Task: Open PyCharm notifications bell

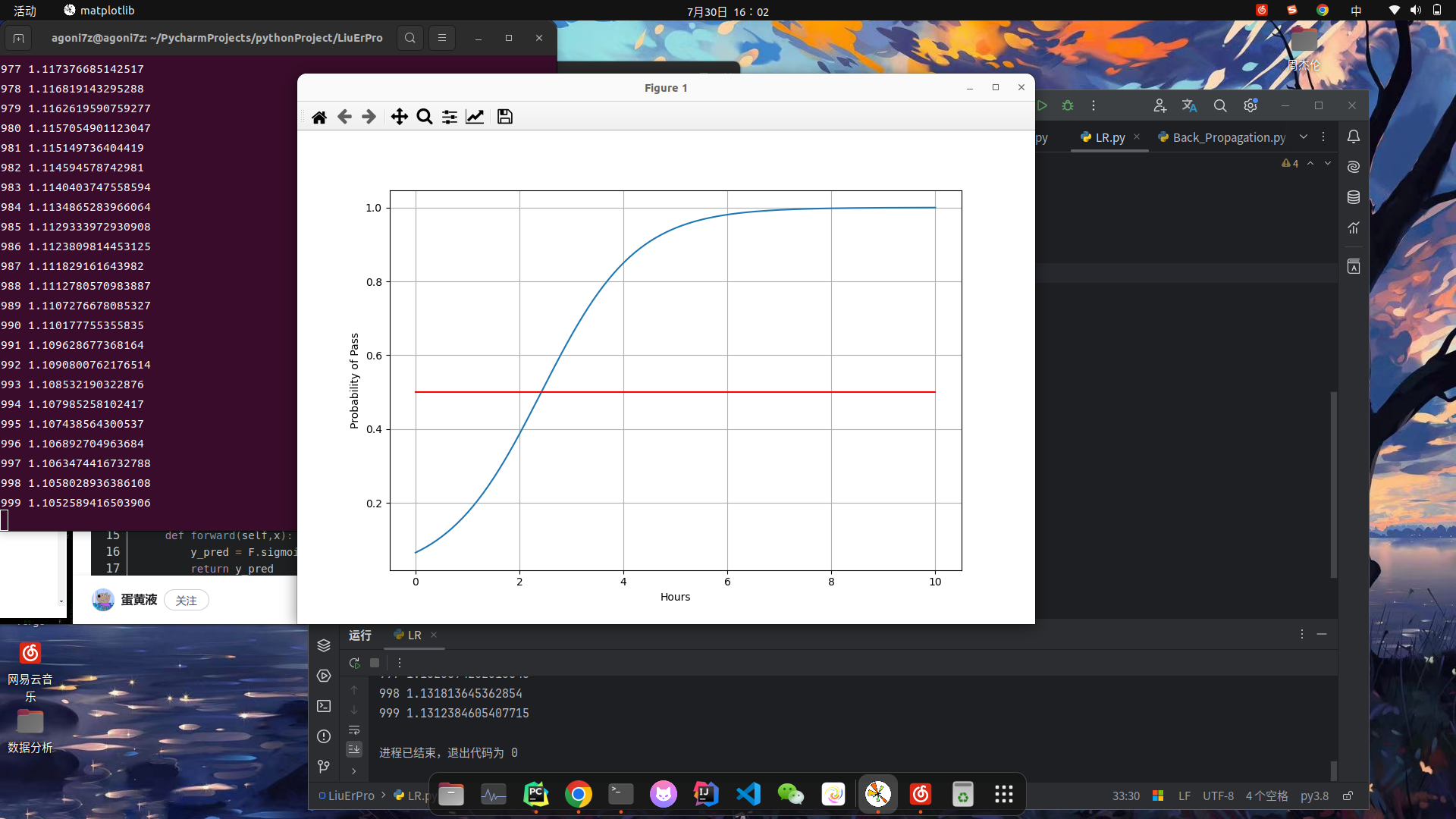Action: click(1354, 136)
